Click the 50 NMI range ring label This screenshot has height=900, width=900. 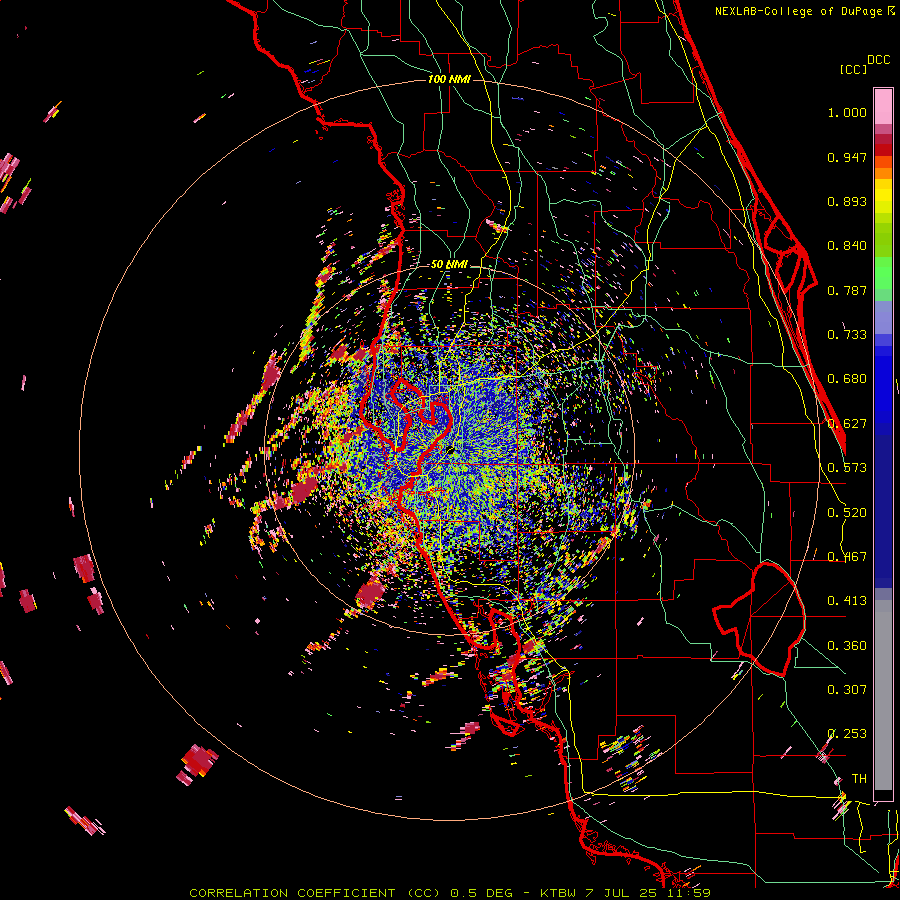coord(449,264)
